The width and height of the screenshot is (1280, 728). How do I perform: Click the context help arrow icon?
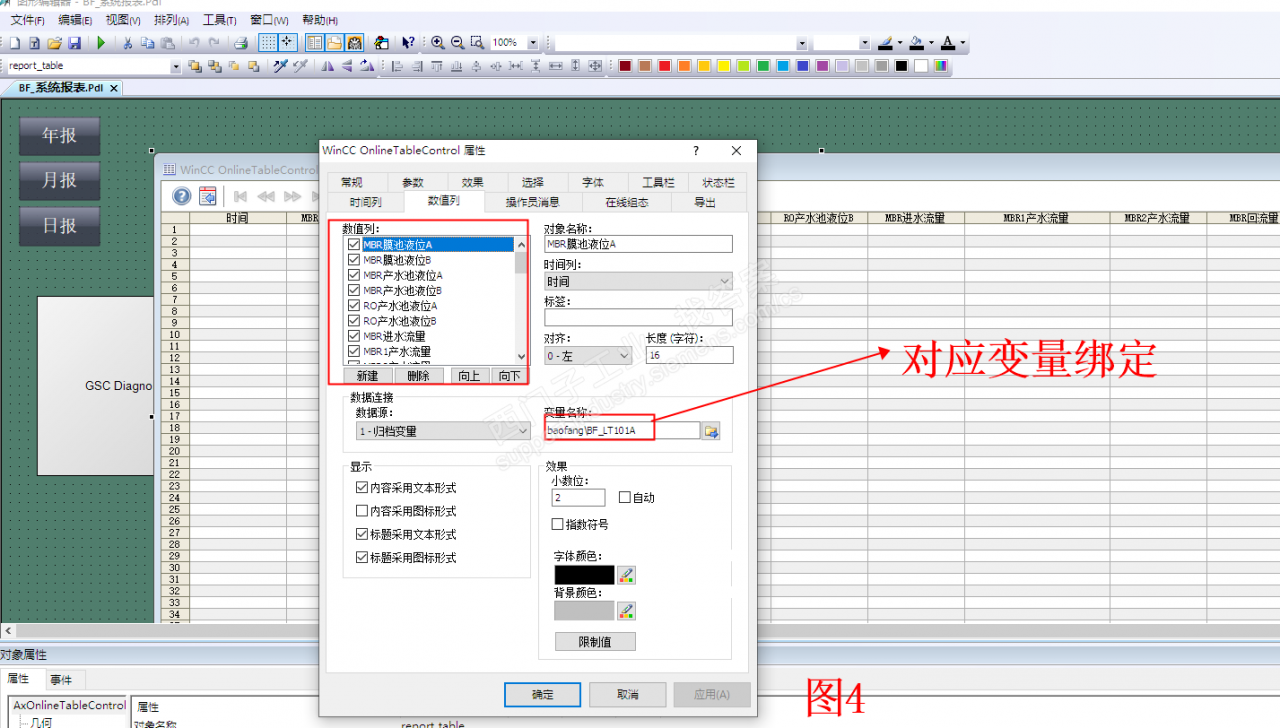pos(408,43)
